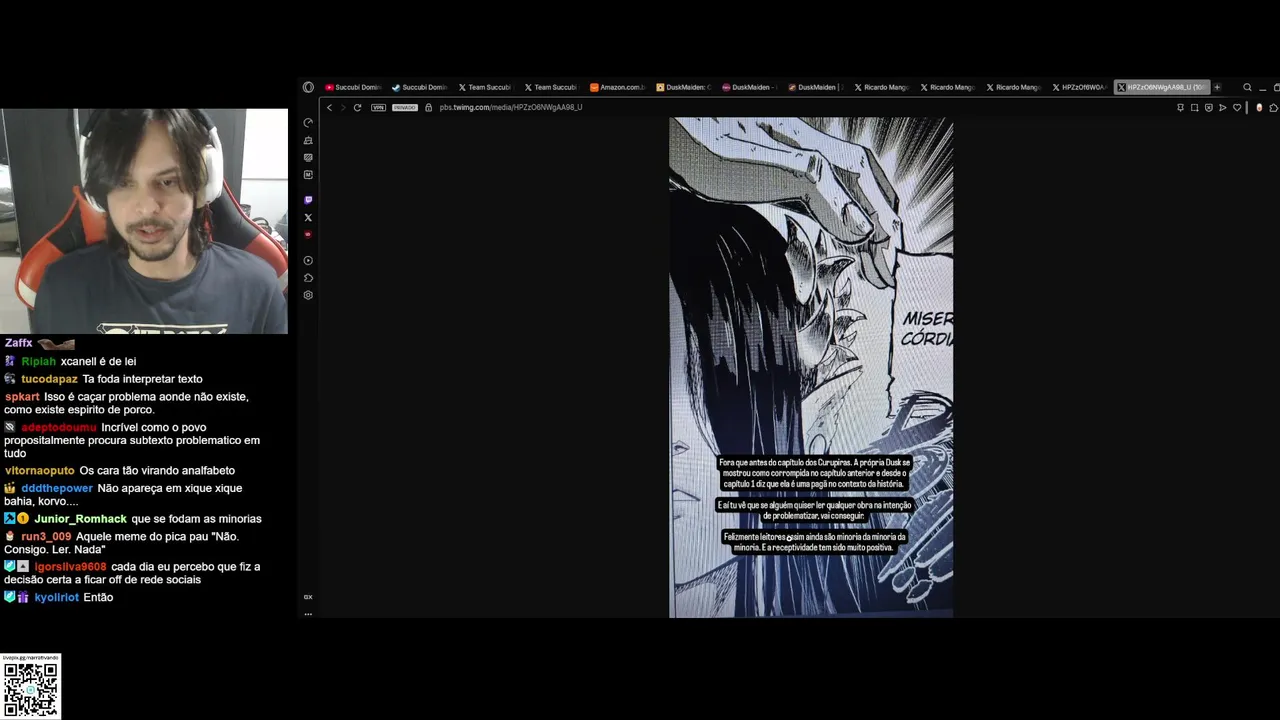Click the send arrow icon in address bar
This screenshot has width=1280, height=720.
click(x=1222, y=107)
